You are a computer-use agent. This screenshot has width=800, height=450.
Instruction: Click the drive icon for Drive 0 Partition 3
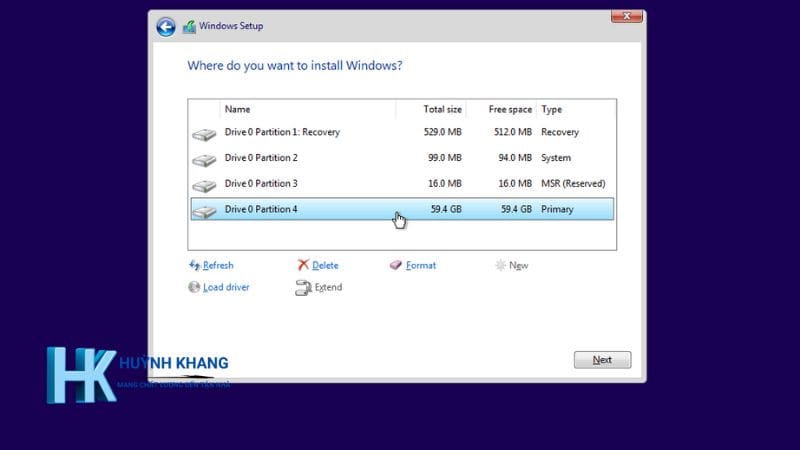pos(204,186)
